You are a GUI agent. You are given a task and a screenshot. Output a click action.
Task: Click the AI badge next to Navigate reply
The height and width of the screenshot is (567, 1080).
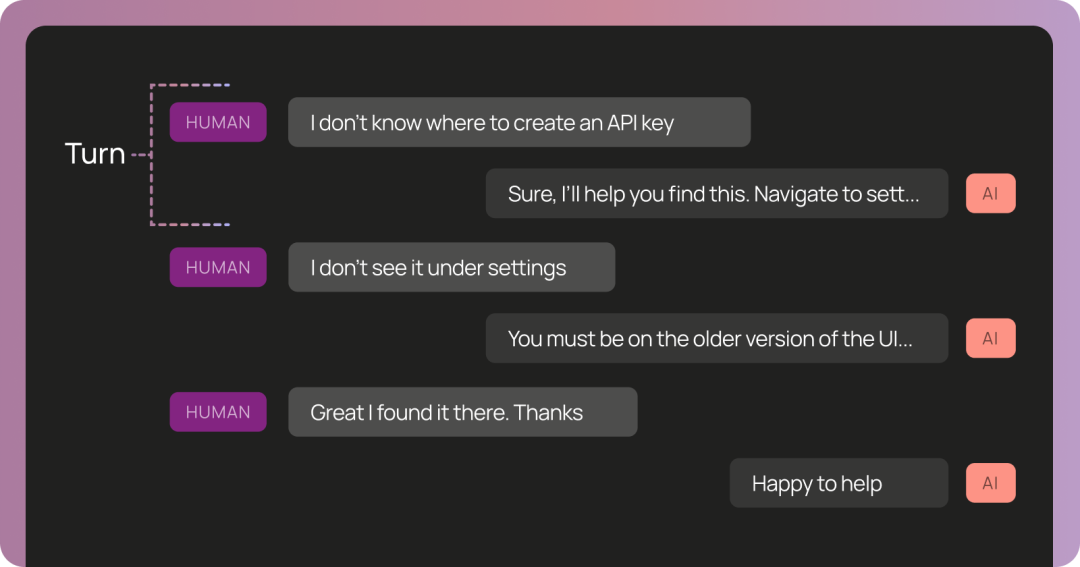pyautogui.click(x=990, y=194)
